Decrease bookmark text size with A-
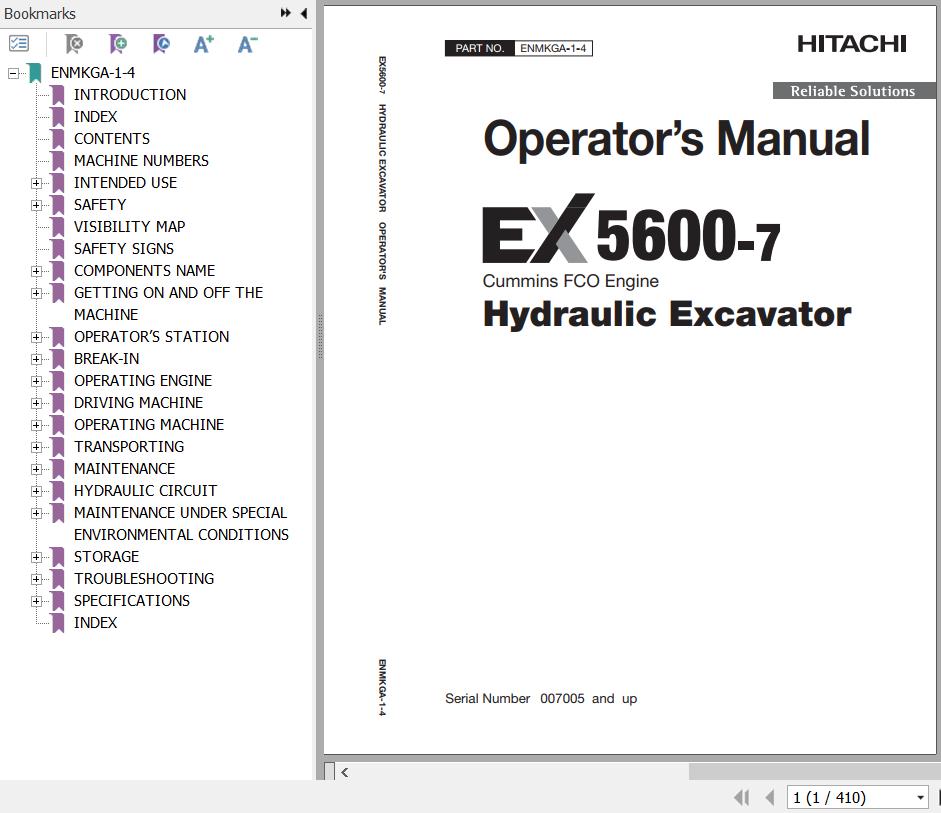941x813 pixels. coord(247,44)
